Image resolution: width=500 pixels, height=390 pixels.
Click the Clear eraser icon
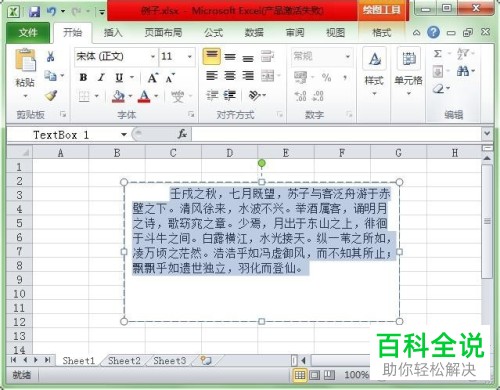click(x=438, y=89)
